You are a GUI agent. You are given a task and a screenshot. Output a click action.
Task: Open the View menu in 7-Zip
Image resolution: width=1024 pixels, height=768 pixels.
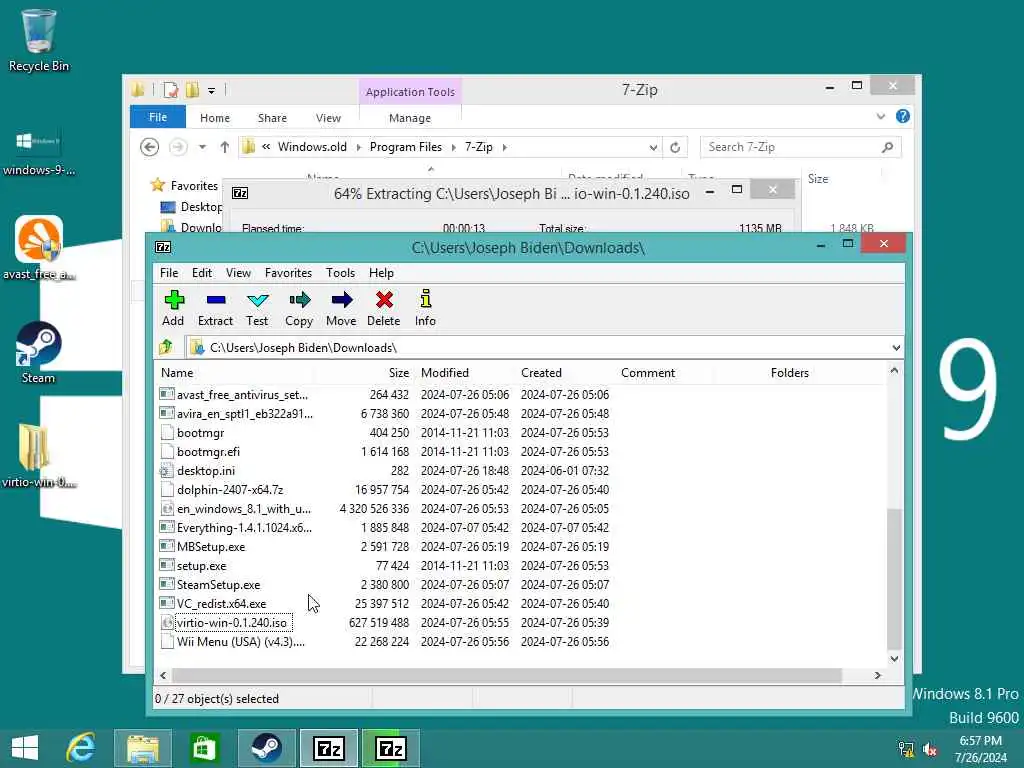238,272
